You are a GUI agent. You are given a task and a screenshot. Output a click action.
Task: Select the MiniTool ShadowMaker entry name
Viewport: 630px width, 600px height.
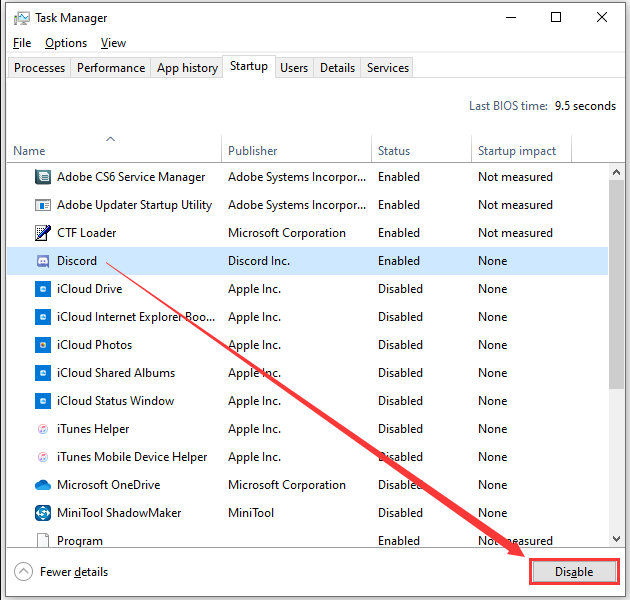pos(119,513)
